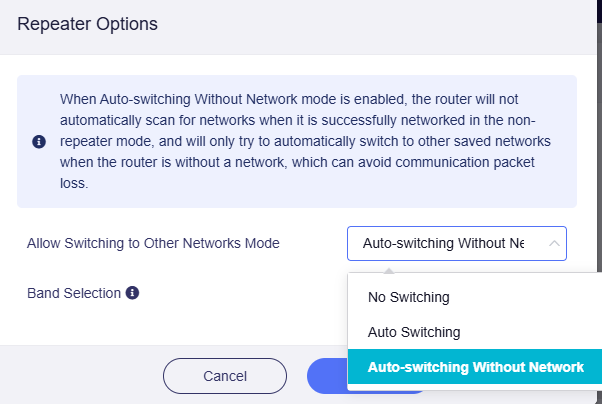Click the Auto-switching Without Ne combo box field

tap(456, 243)
